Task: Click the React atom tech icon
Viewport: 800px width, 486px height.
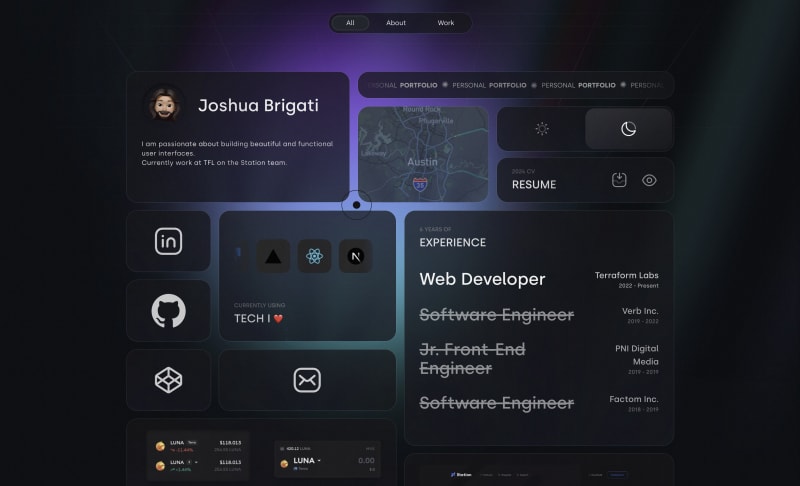Action: (314, 257)
